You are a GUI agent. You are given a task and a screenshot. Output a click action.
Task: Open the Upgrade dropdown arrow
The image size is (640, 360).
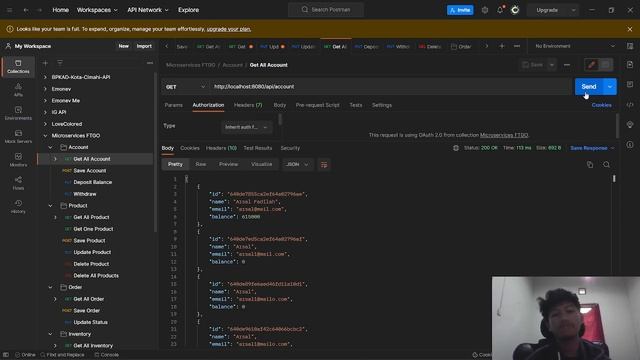573,10
